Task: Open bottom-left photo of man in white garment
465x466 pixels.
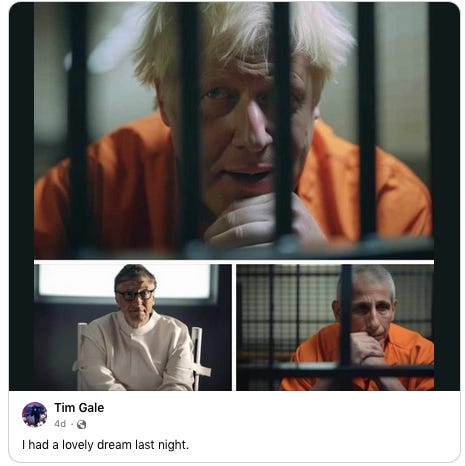Action: pyautogui.click(x=133, y=327)
